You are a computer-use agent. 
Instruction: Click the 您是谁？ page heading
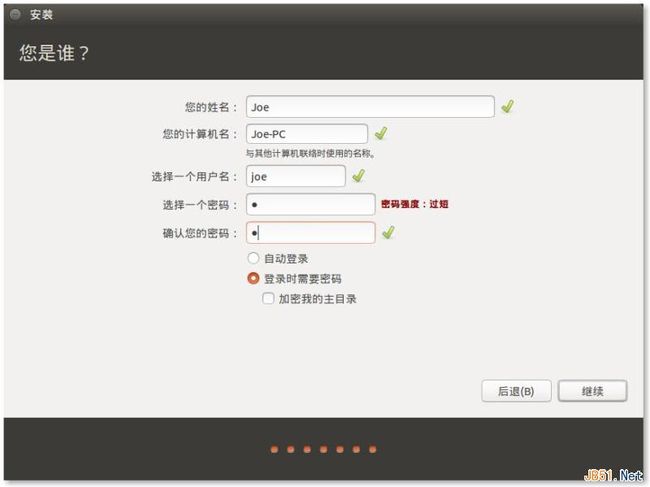[55, 54]
